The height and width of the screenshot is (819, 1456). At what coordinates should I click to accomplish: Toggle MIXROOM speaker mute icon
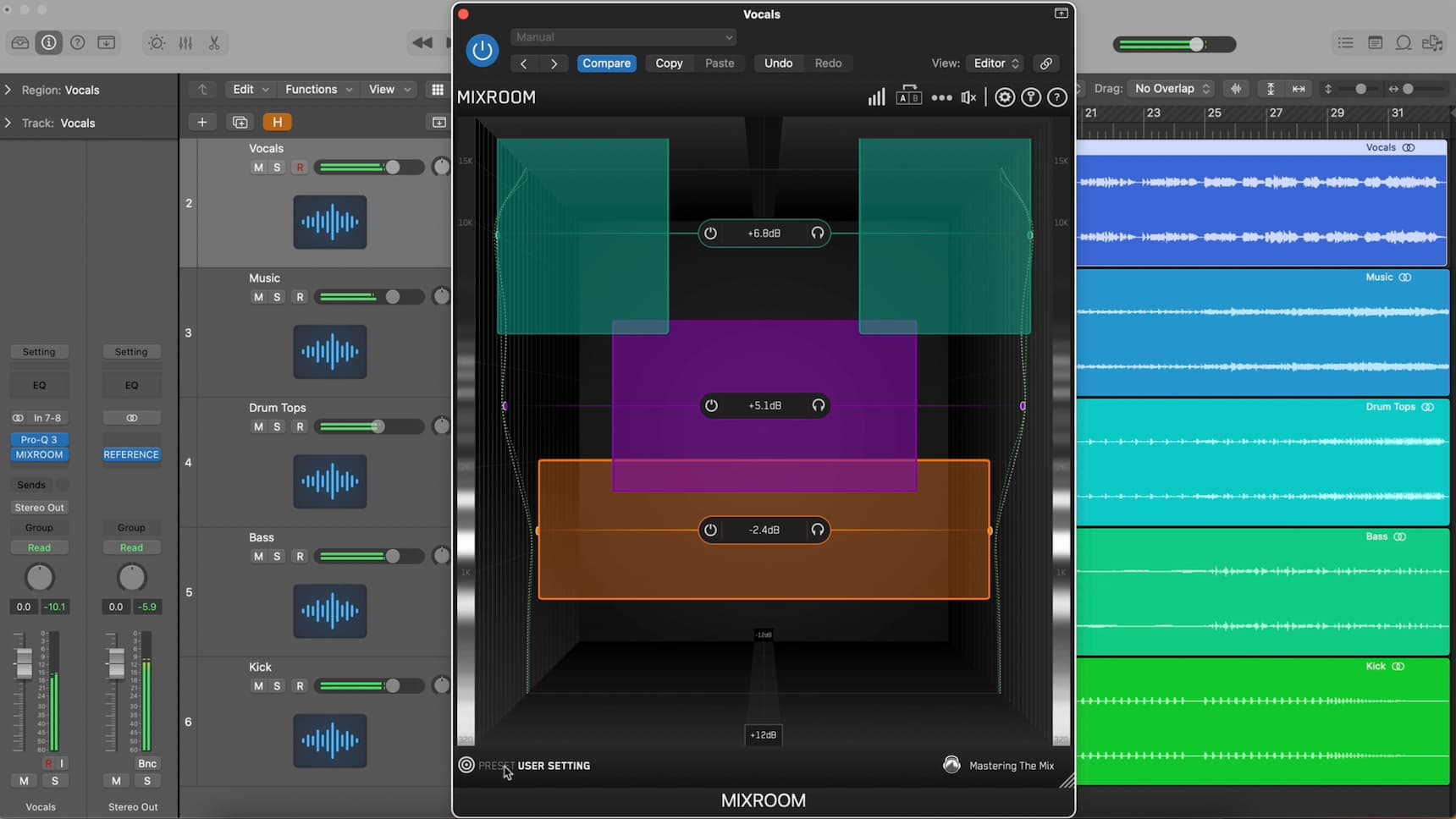[x=969, y=98]
